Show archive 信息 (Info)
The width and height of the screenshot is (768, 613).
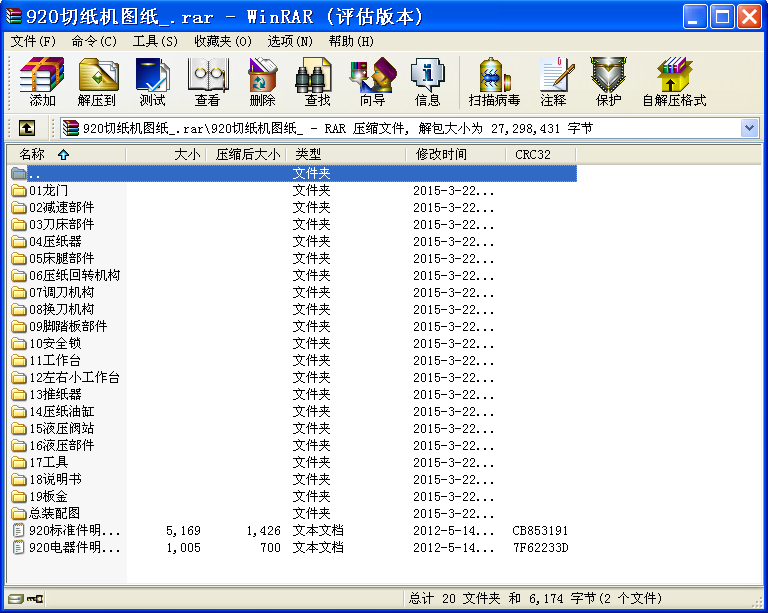(428, 81)
